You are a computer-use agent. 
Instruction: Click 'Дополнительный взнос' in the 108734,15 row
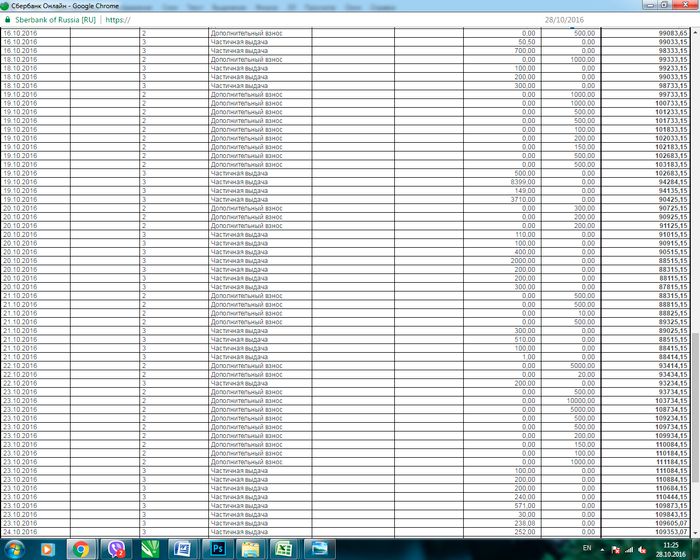[x=246, y=410]
